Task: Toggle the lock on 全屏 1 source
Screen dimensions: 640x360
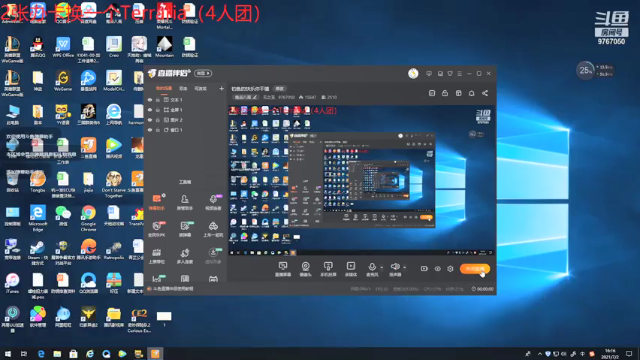Action: click(158, 110)
